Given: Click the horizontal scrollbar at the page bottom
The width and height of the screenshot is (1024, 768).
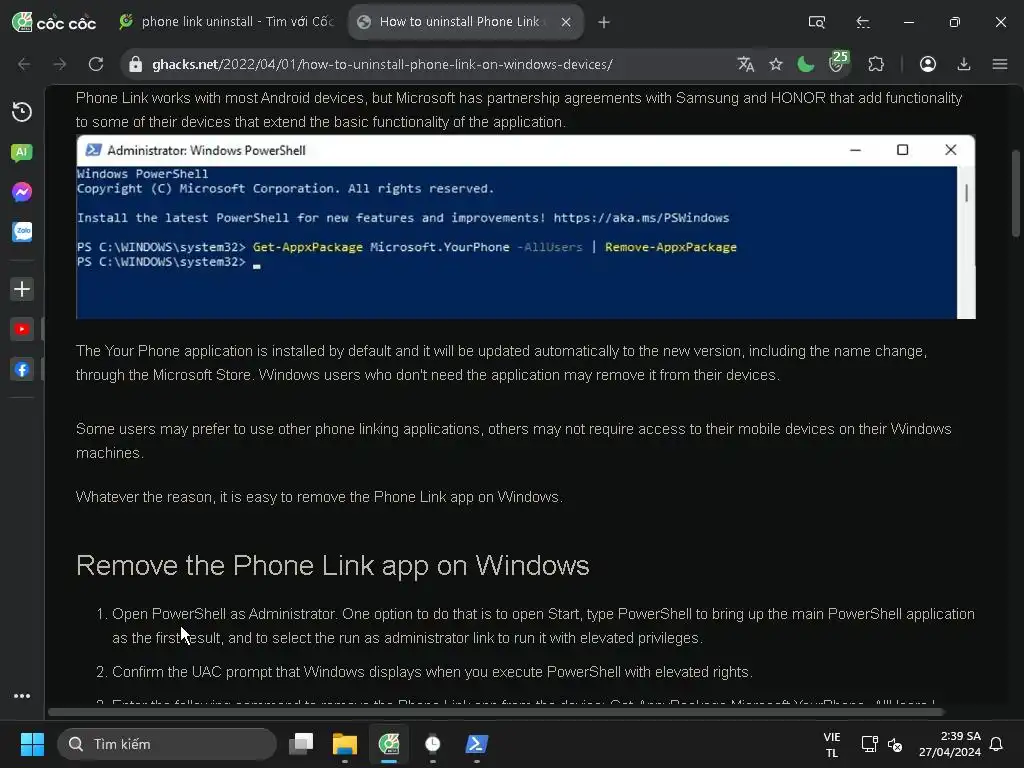Looking at the screenshot, I should tap(496, 712).
